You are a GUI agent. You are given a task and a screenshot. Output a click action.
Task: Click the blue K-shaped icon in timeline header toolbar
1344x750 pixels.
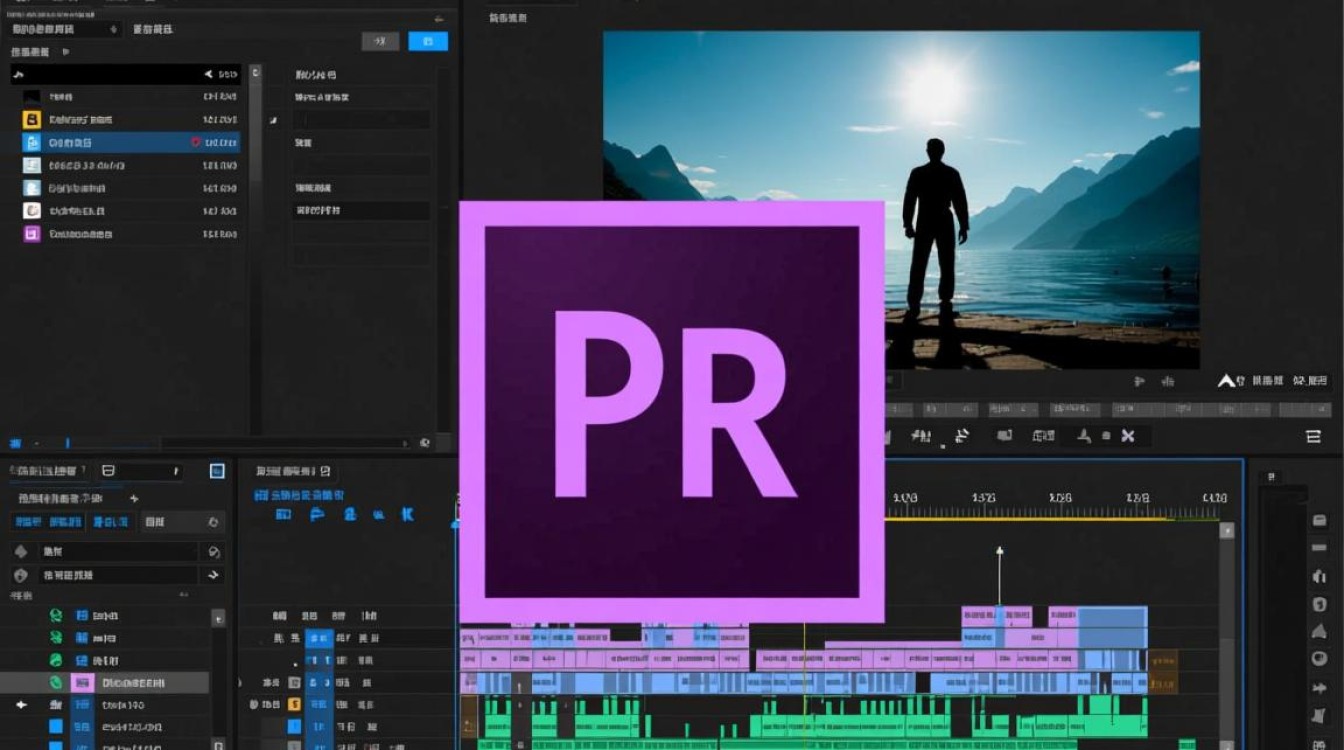407,514
